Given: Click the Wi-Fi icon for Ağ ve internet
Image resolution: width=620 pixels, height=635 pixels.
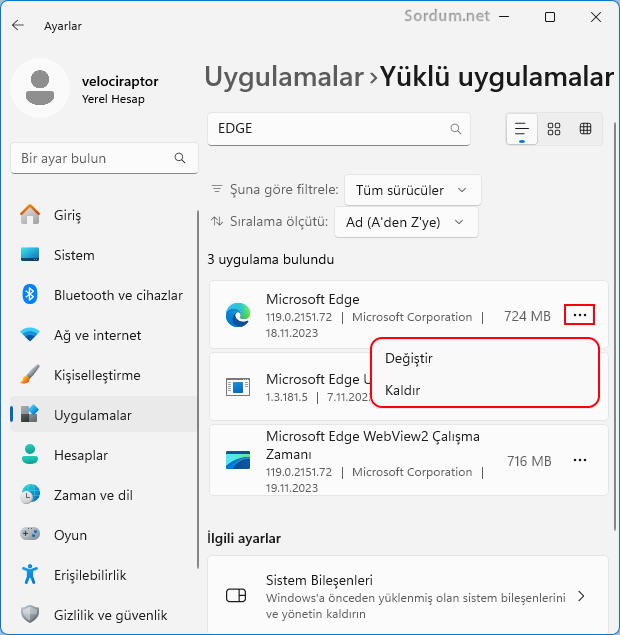Looking at the screenshot, I should click(x=30, y=335).
